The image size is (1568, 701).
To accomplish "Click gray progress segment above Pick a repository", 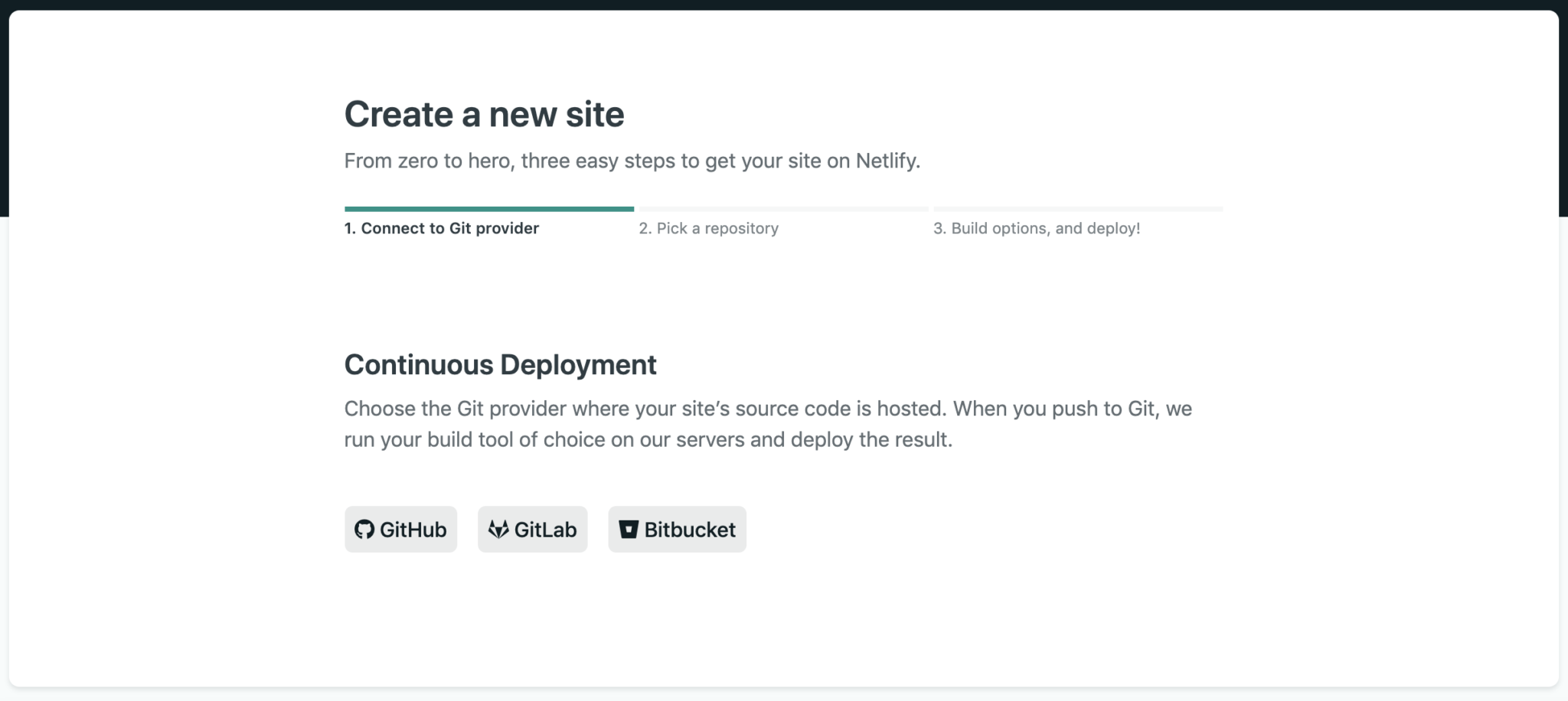I will (783, 209).
